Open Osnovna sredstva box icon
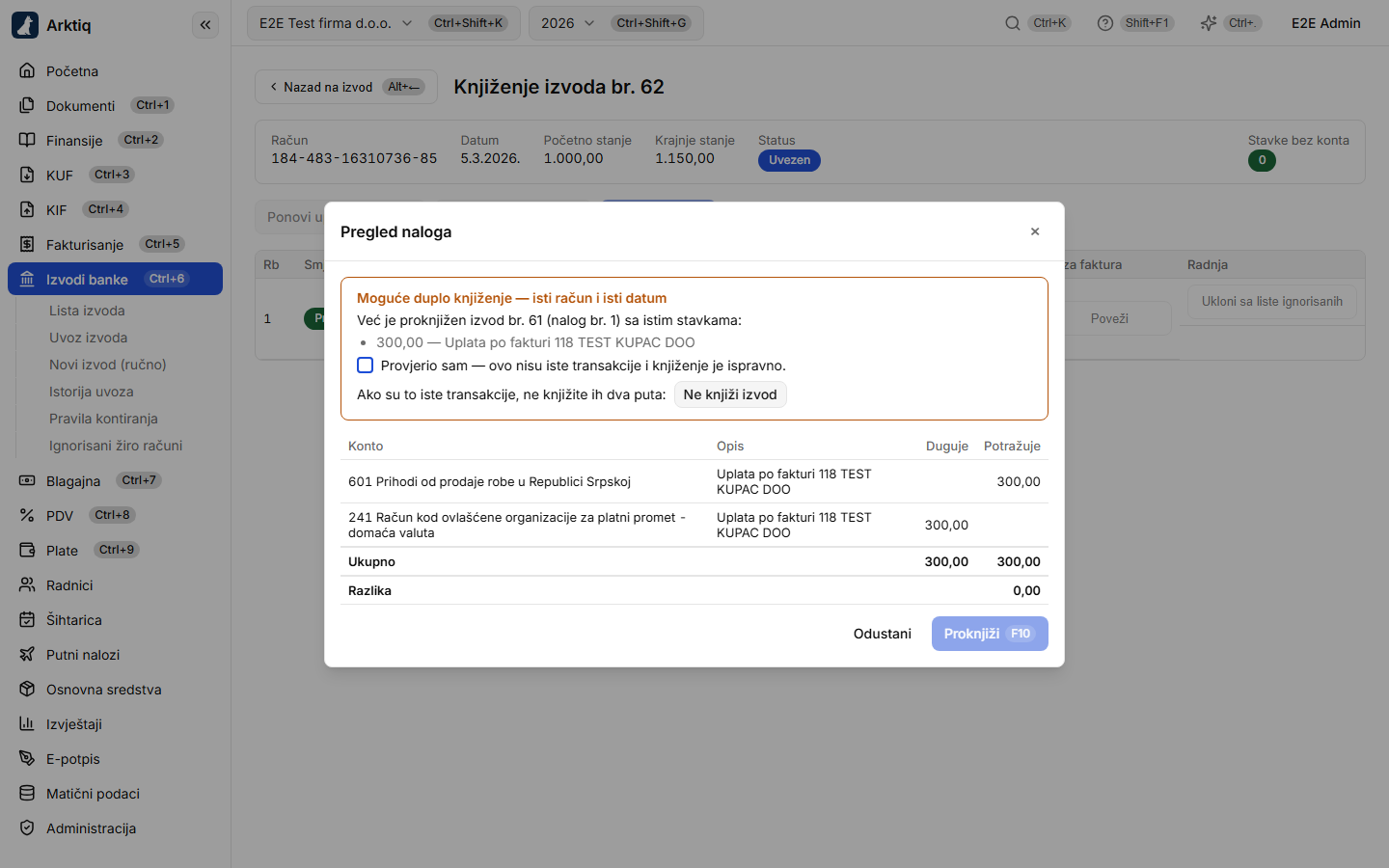The image size is (1389, 868). pyautogui.click(x=27, y=689)
